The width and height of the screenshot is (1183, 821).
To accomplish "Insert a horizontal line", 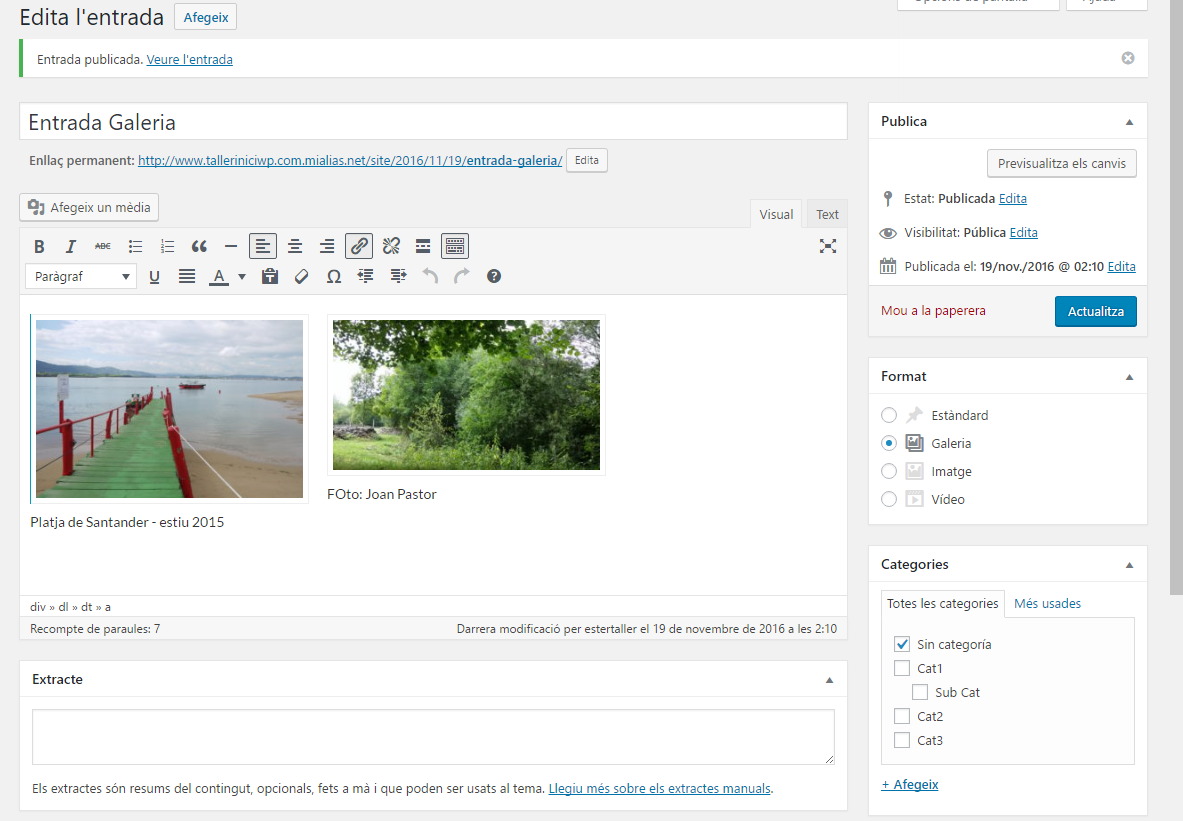I will pyautogui.click(x=231, y=246).
